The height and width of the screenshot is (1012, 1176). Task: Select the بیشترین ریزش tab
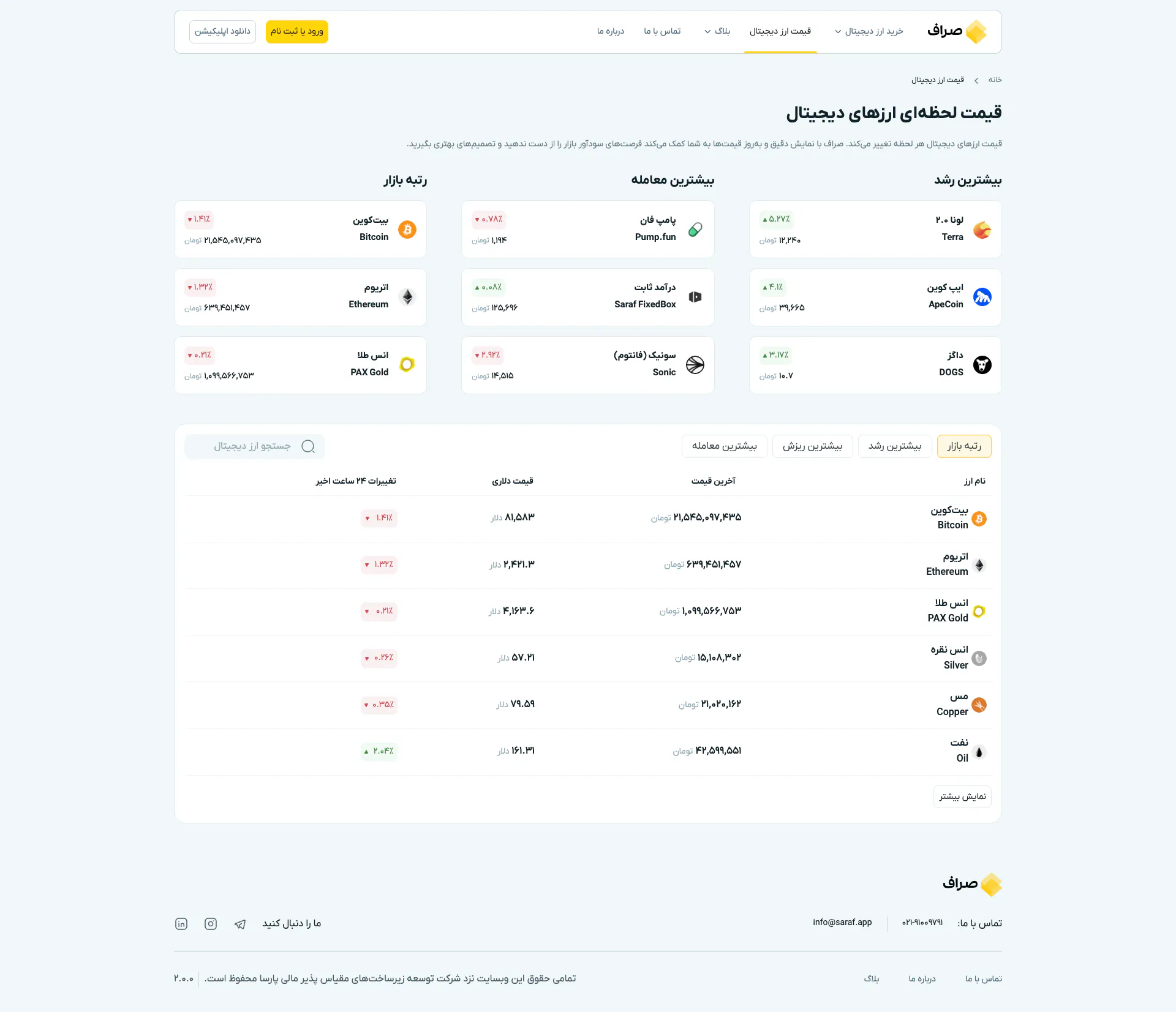coord(813,446)
